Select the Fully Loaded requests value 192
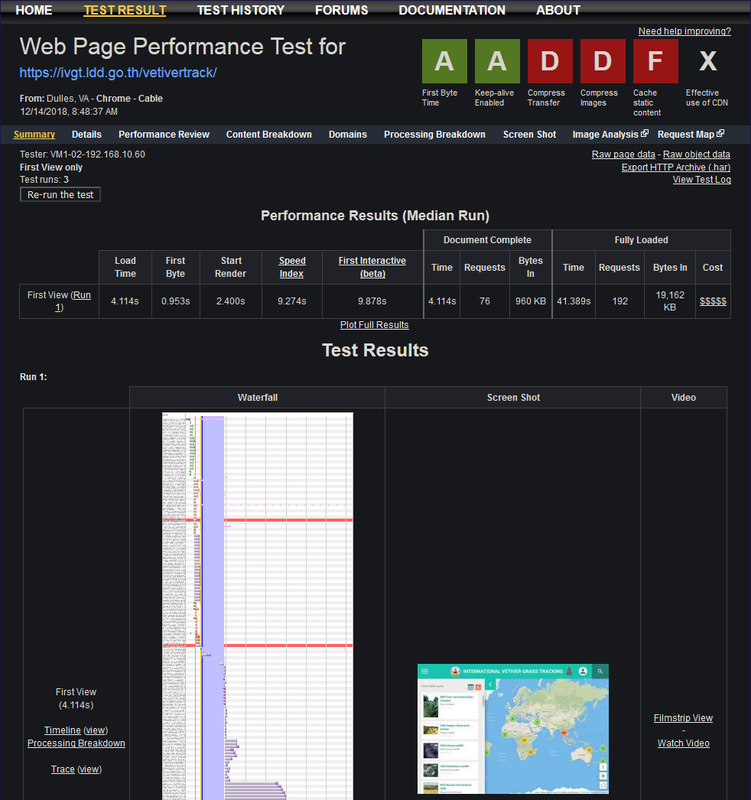Image resolution: width=751 pixels, height=800 pixels. (x=620, y=302)
